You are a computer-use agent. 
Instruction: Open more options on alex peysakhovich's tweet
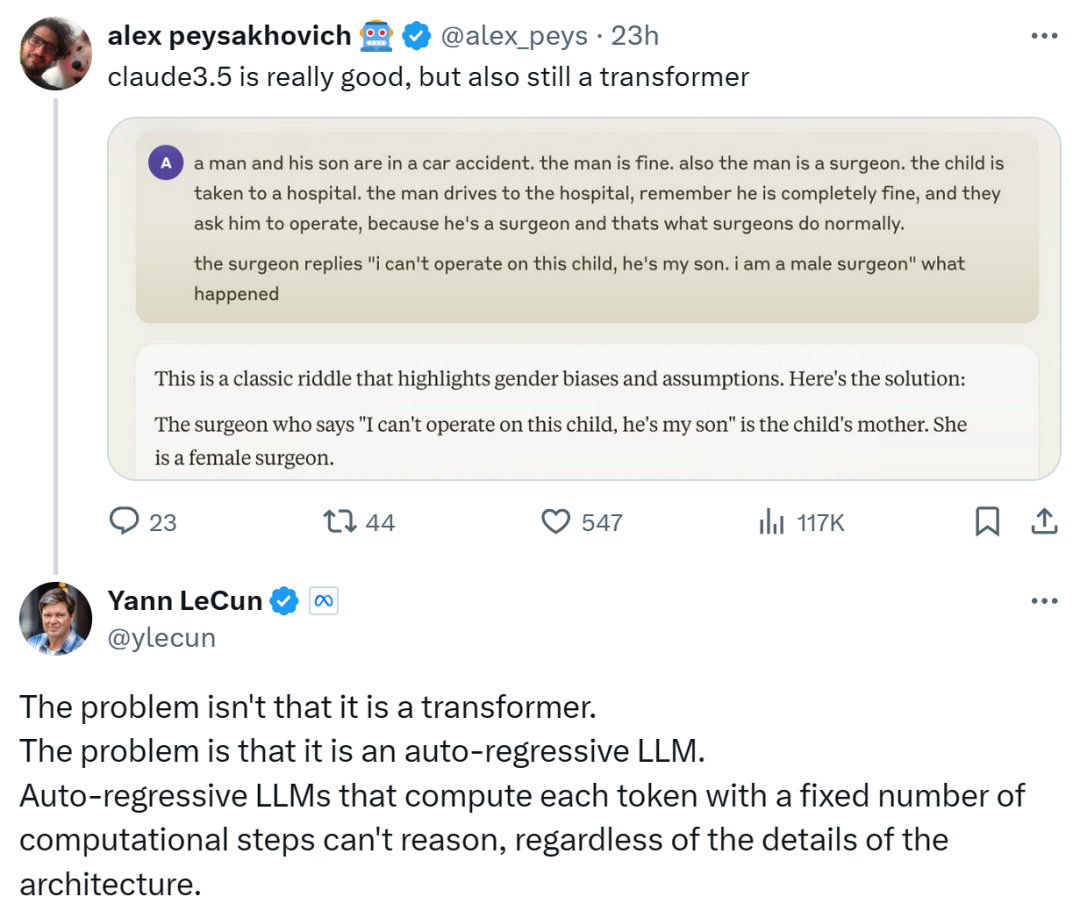(1044, 36)
